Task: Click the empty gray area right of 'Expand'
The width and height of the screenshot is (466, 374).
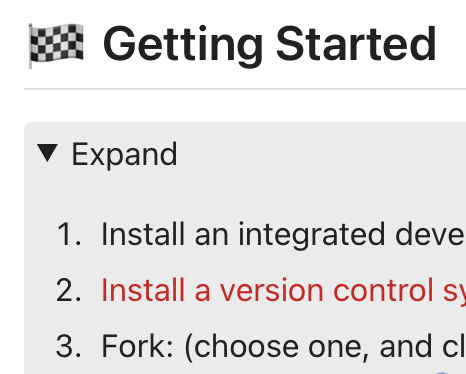Action: tap(320, 154)
